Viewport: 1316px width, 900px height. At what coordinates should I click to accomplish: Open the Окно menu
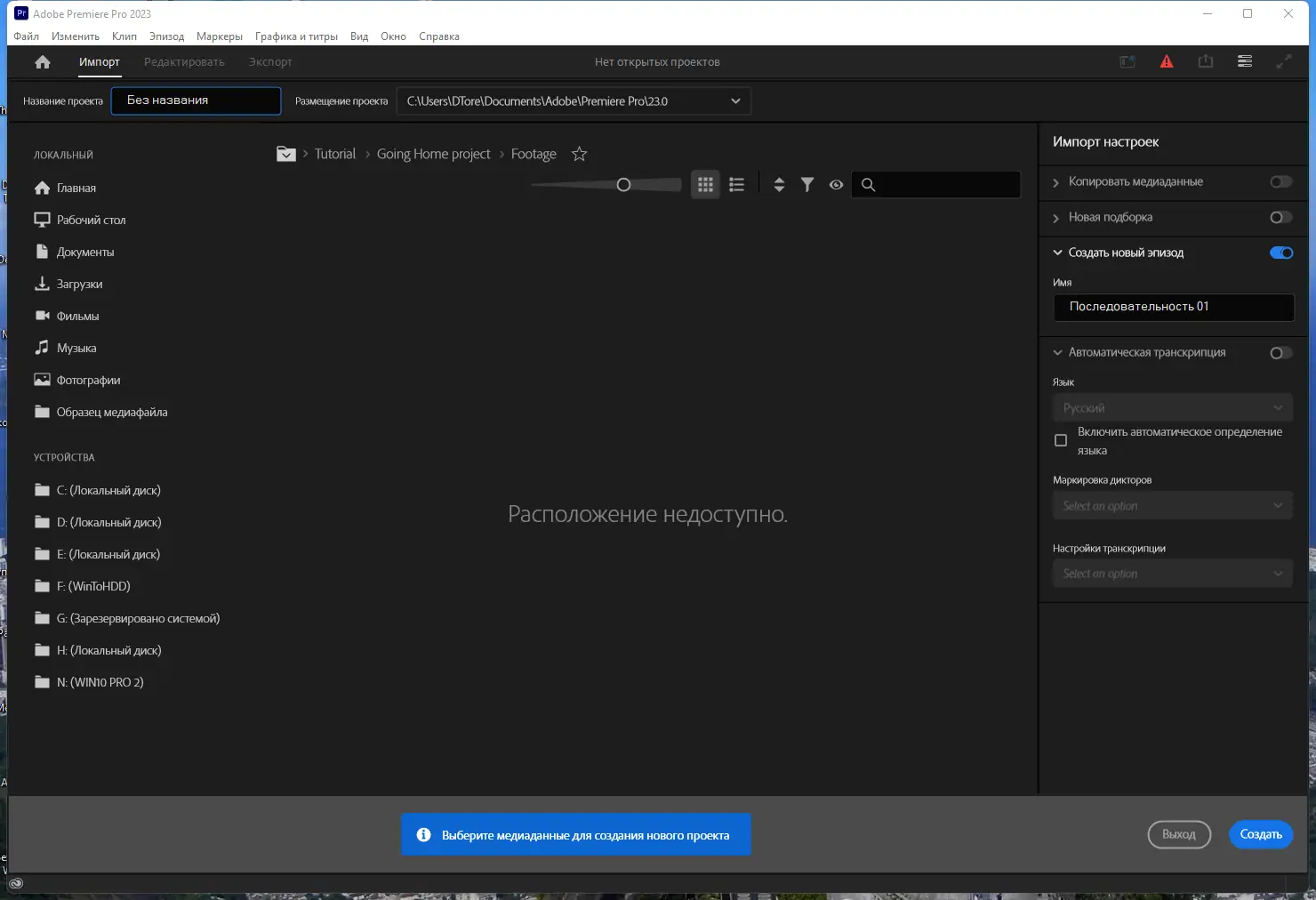coord(393,36)
